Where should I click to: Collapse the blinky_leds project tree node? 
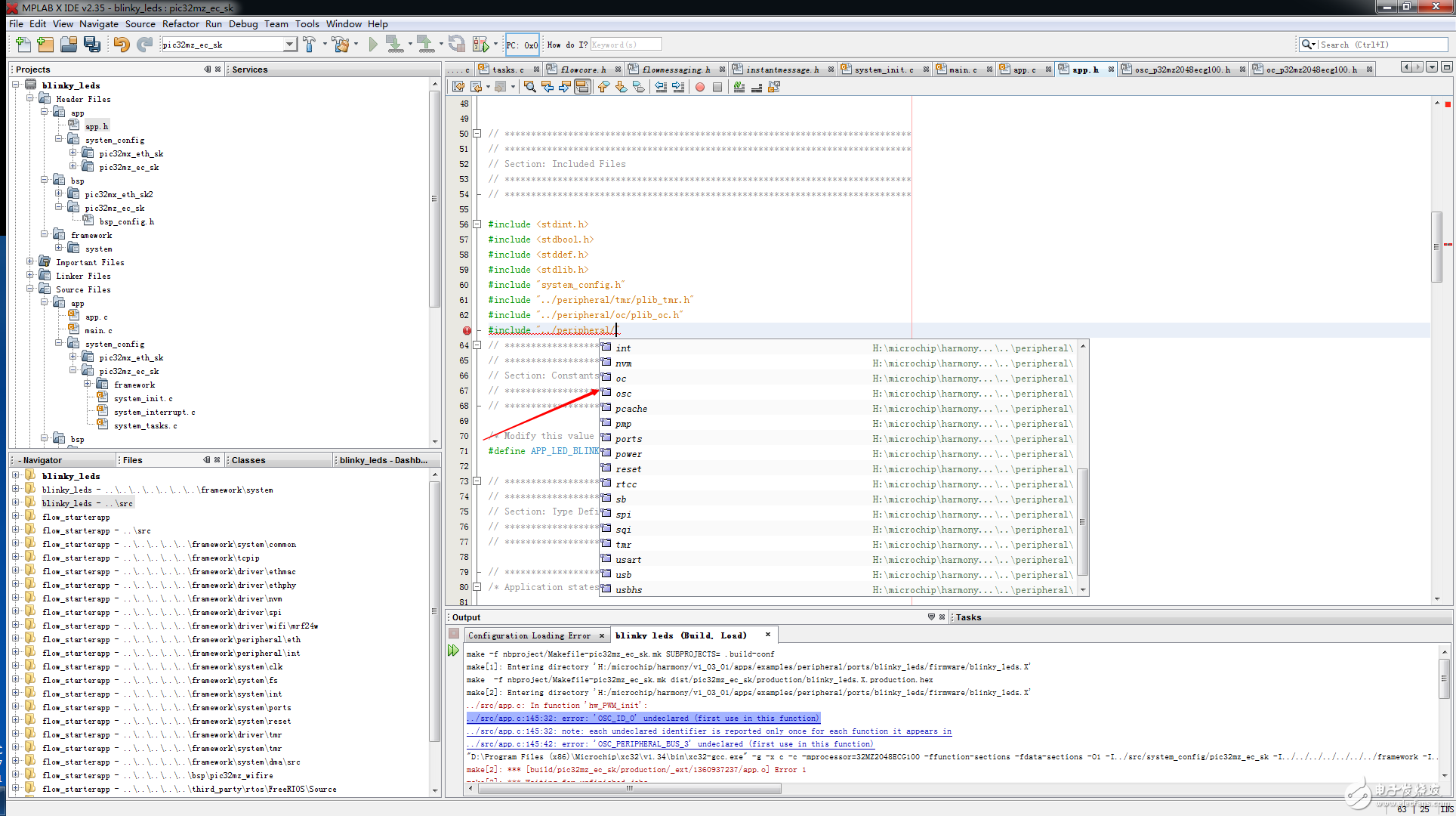point(16,85)
